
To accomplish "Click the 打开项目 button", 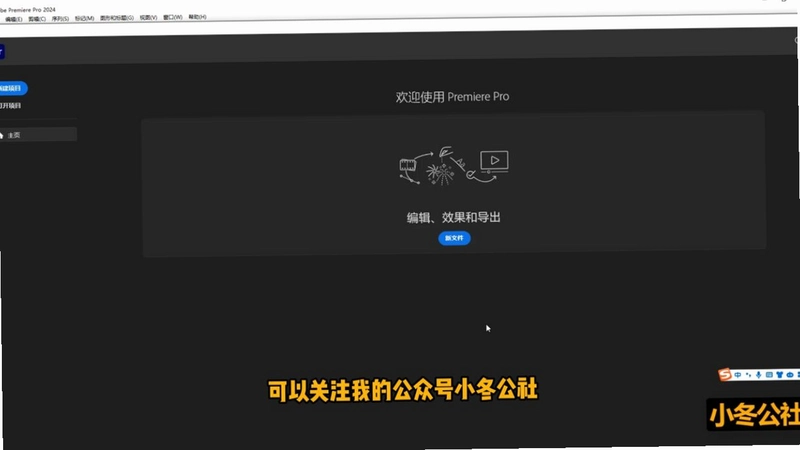I will (10, 106).
